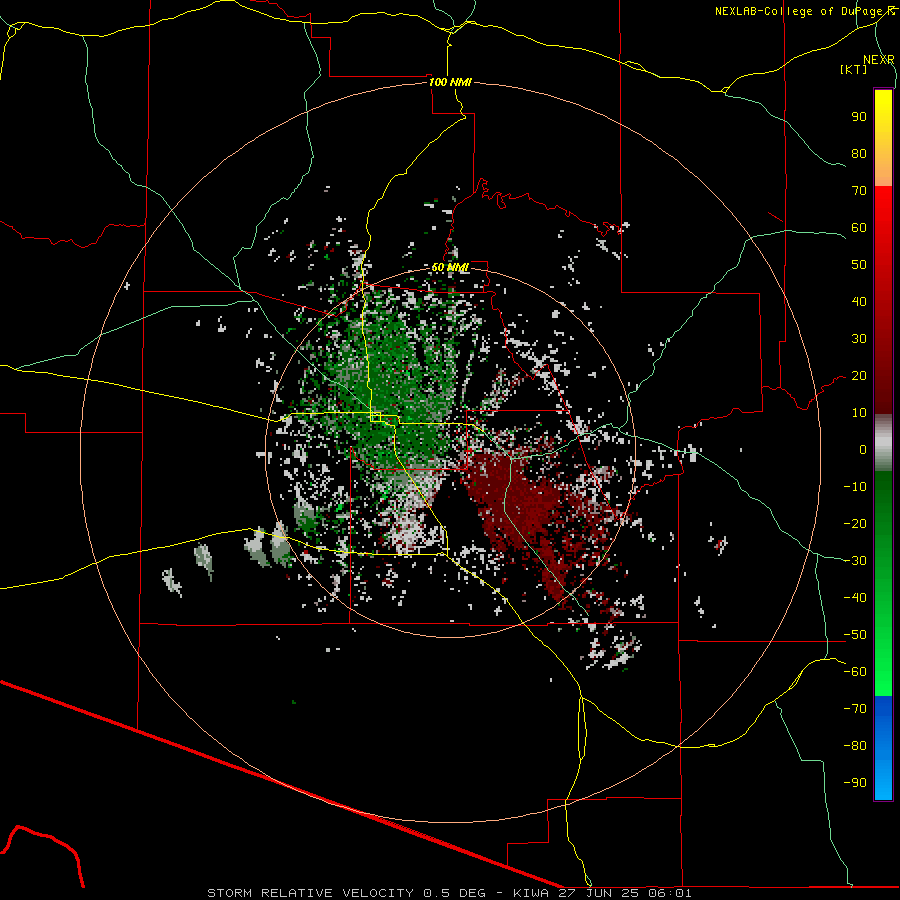Viewport: 900px width, 900px height.
Task: Click the 0 value on velocity scale
Action: (863, 449)
